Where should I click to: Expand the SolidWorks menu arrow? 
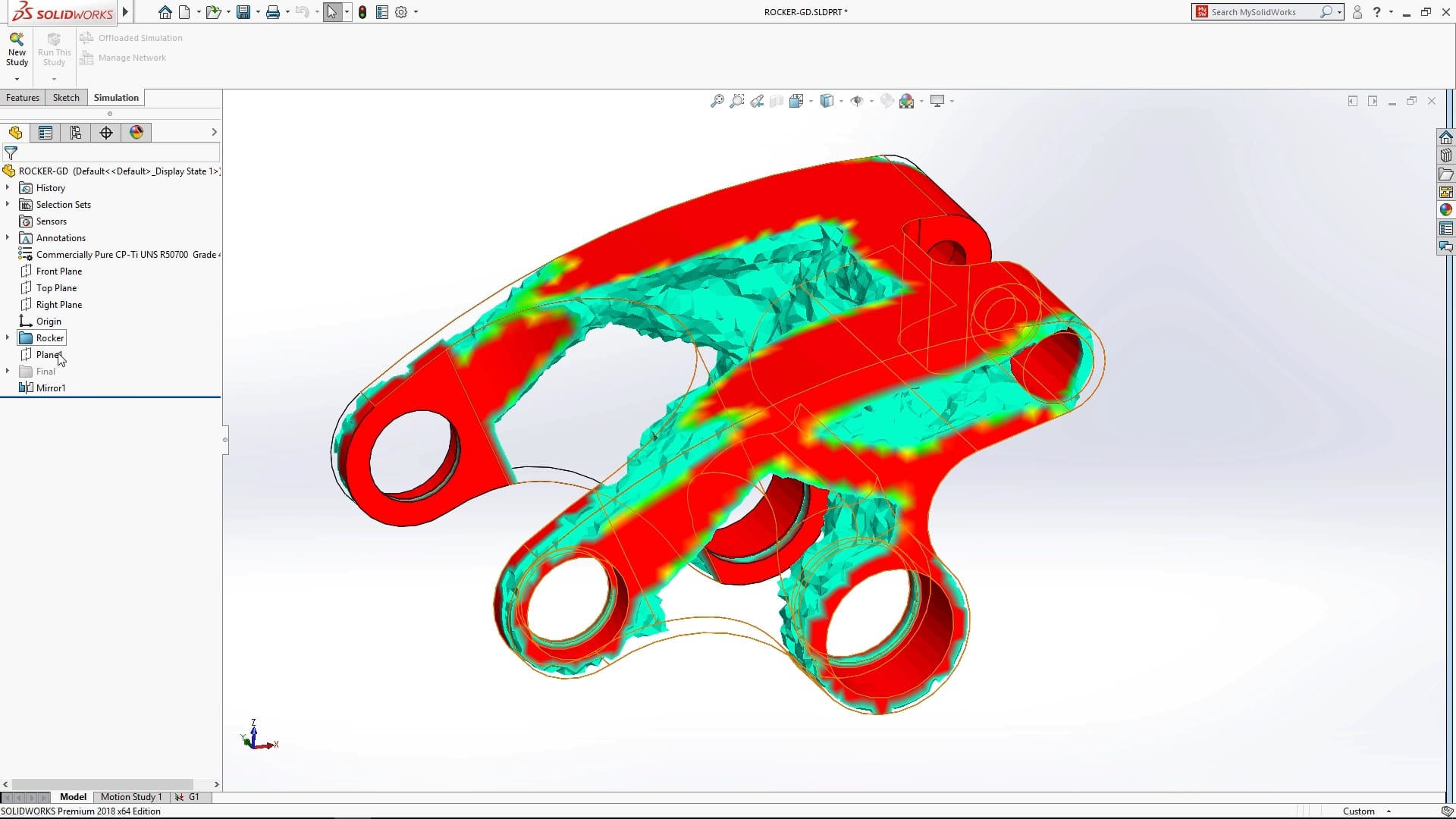(125, 11)
